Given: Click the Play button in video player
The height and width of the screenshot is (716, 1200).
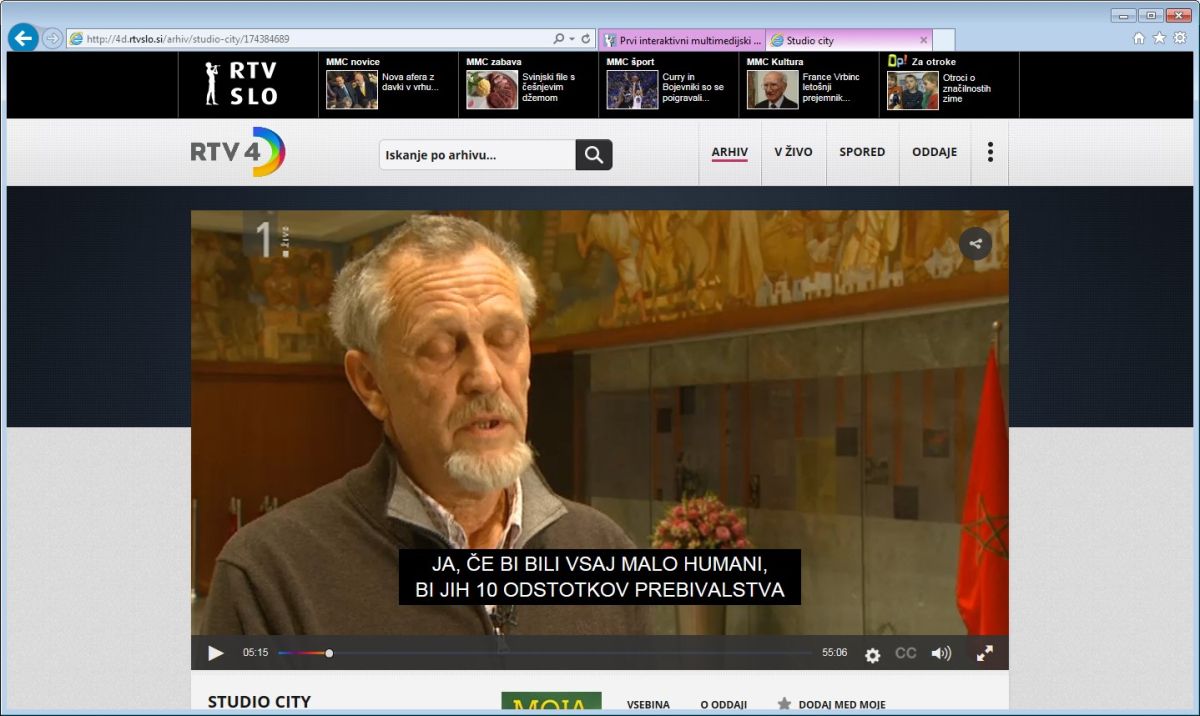Looking at the screenshot, I should point(216,653).
